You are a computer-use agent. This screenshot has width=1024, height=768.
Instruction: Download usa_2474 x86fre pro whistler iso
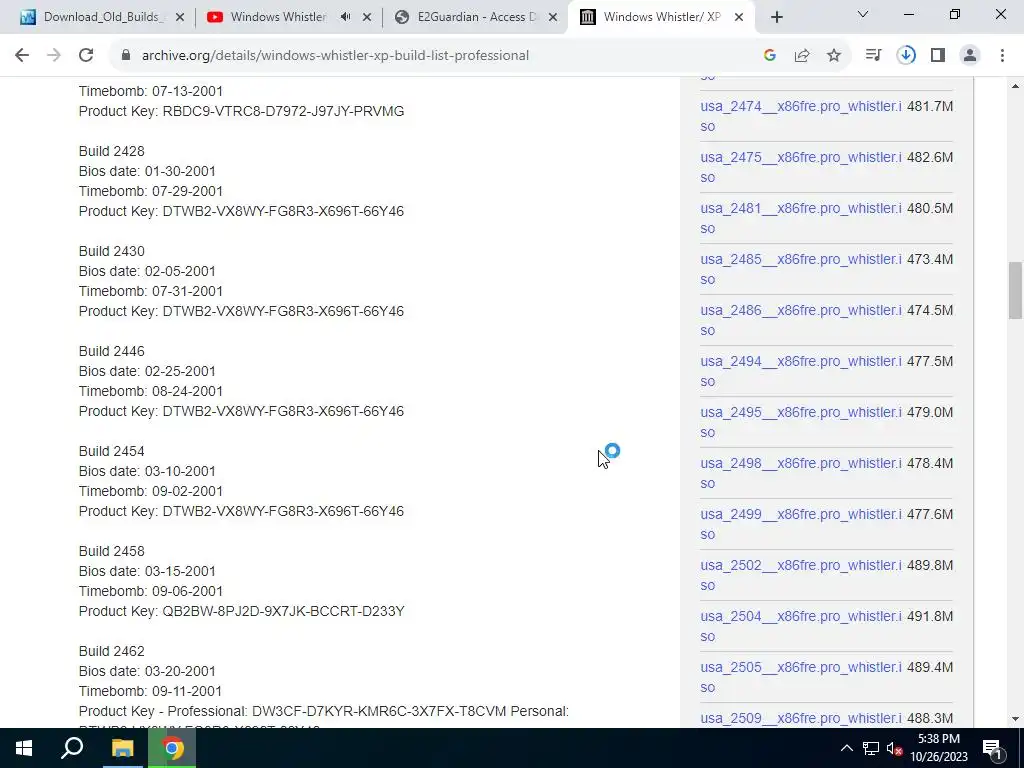801,116
